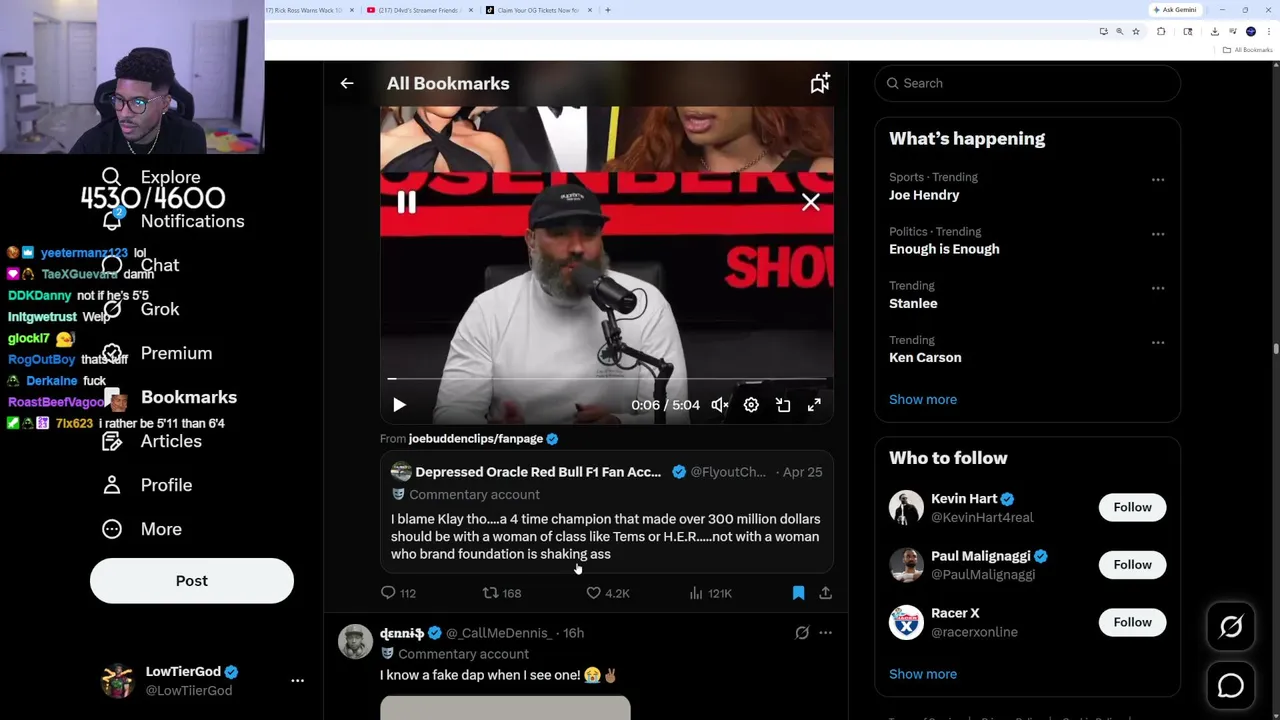
Task: Show more trending topics
Action: [923, 399]
